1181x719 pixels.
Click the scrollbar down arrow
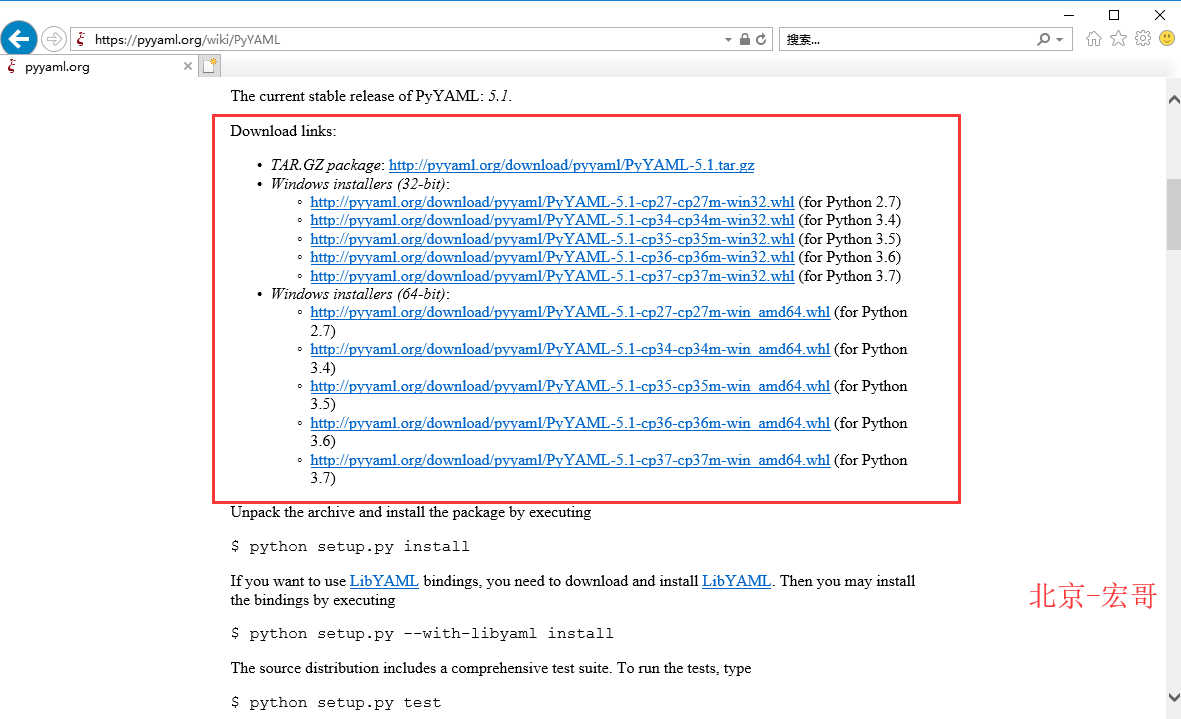(1172, 699)
